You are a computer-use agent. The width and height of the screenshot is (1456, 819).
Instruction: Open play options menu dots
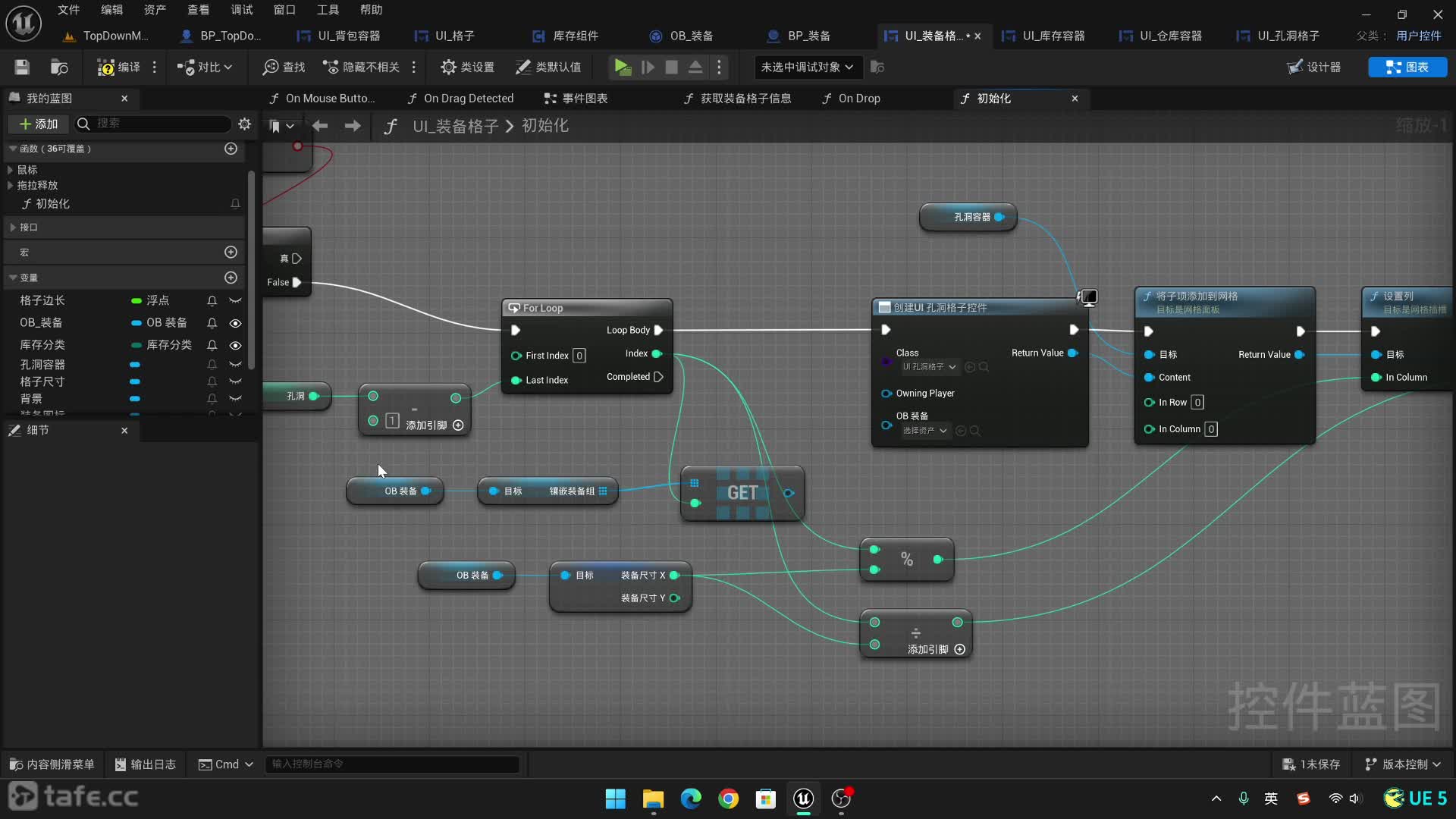(x=719, y=67)
